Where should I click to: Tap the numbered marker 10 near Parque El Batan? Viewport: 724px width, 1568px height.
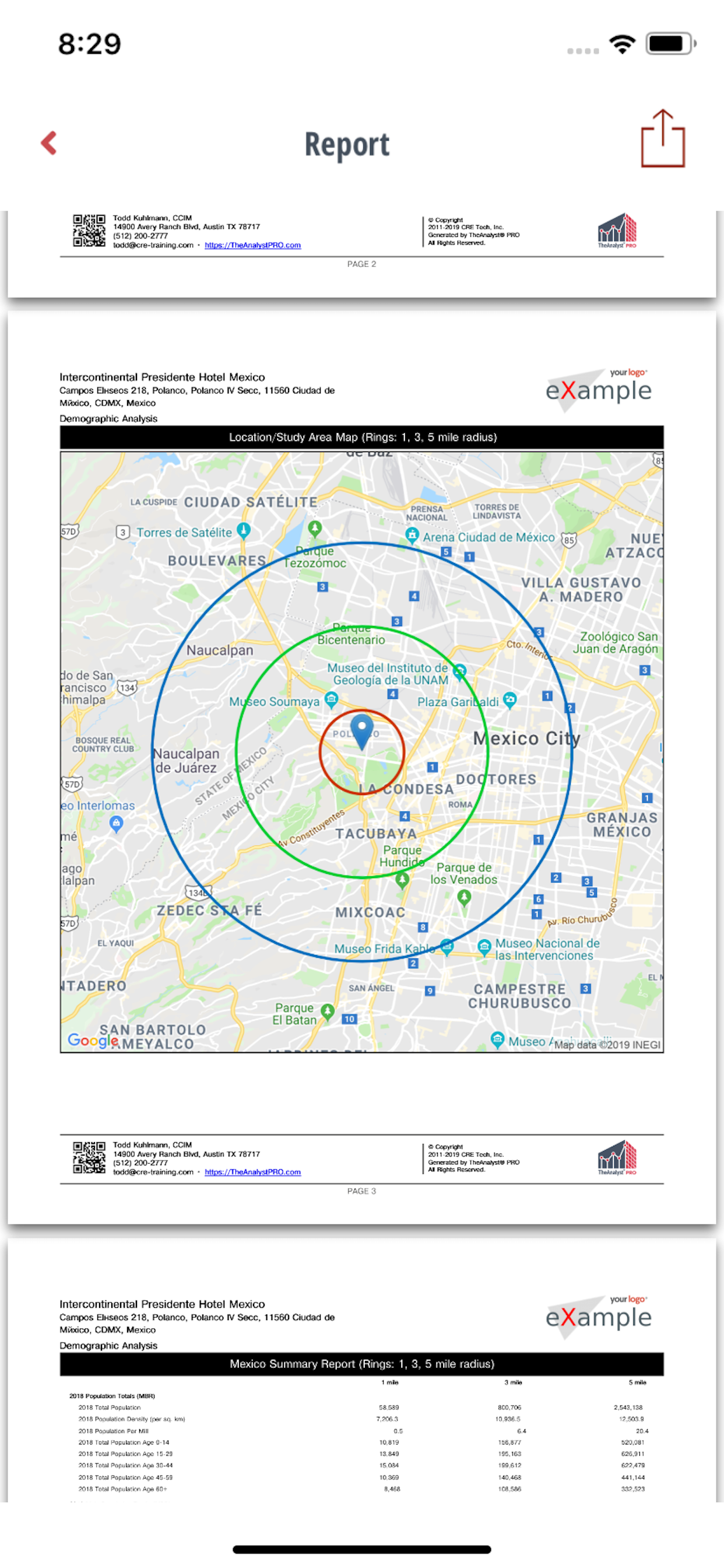point(349,1019)
